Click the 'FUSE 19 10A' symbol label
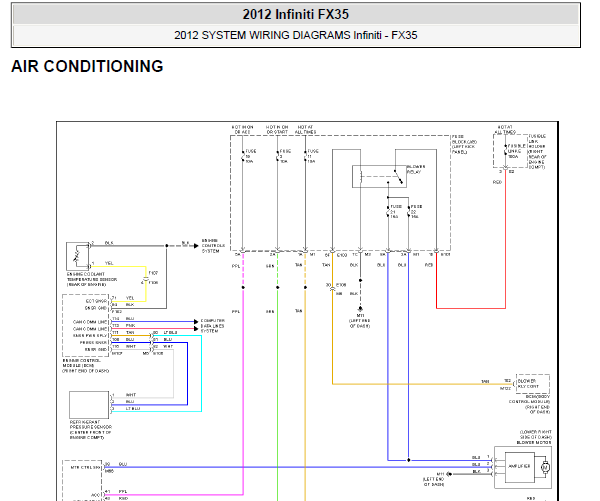 [250, 156]
